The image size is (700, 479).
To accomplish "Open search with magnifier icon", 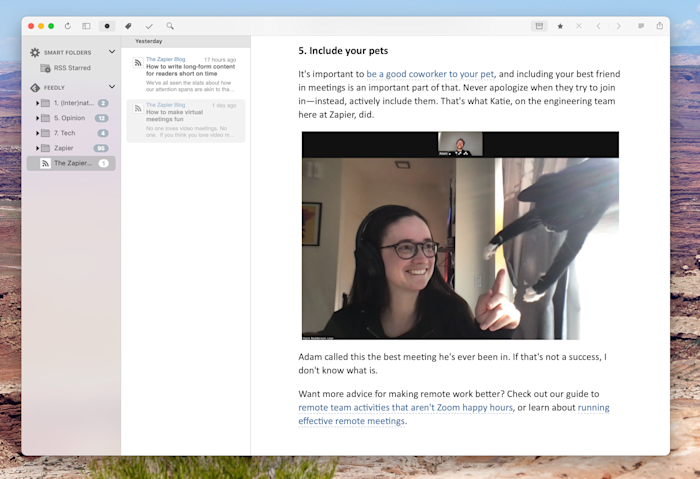I will coord(170,26).
